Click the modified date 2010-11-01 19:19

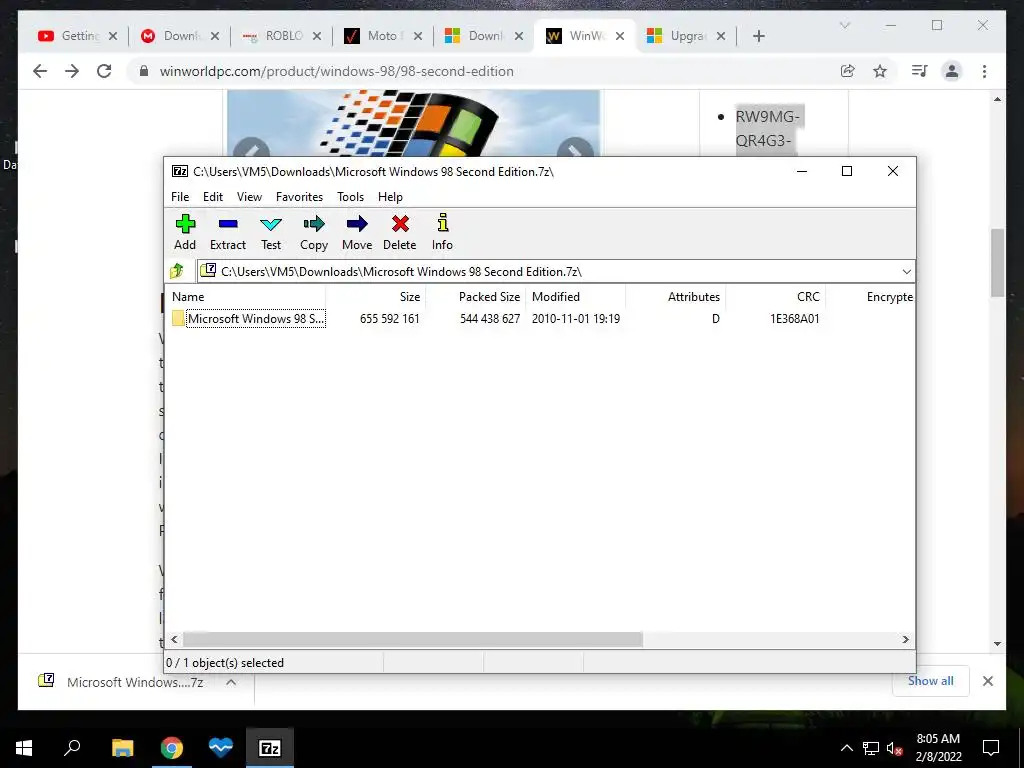tap(576, 319)
